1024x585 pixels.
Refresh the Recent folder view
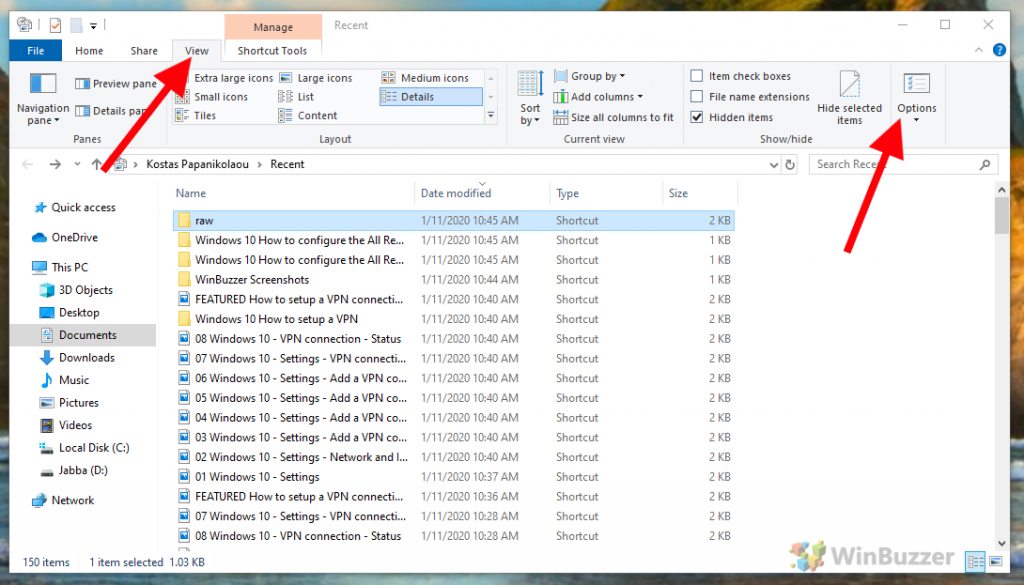coord(791,163)
